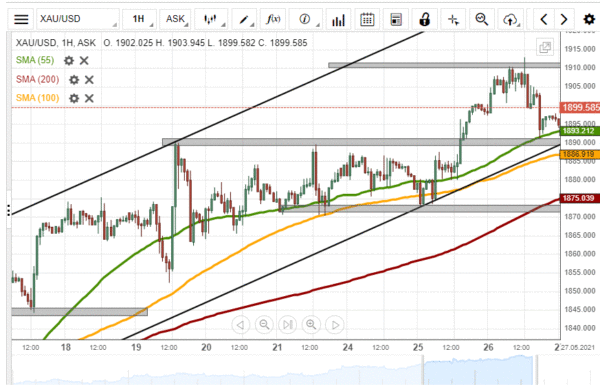Click the SMA (200) label
This screenshot has height=389, width=600.
pyautogui.click(x=38, y=79)
